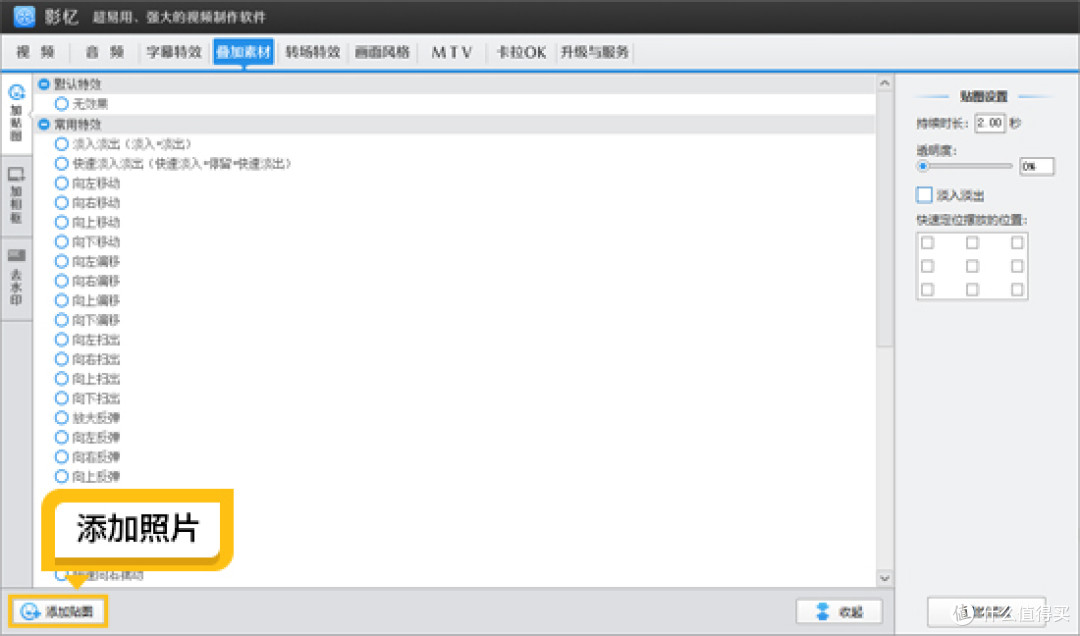Image resolution: width=1080 pixels, height=636 pixels.
Task: Click the effects list scroll-down arrow
Action: [884, 578]
